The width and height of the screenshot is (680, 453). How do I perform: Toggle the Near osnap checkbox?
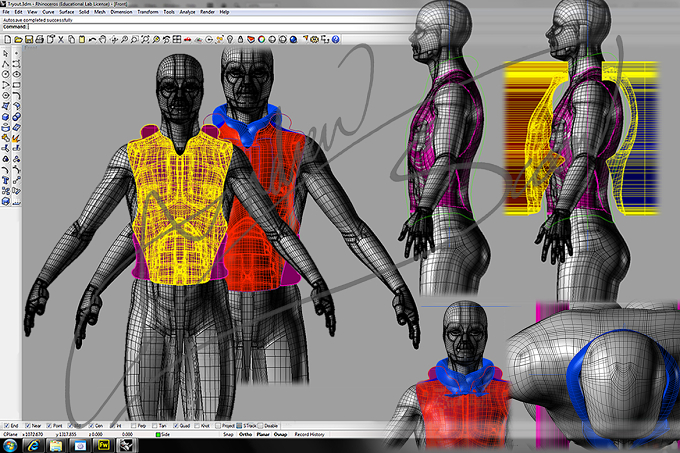click(x=28, y=426)
